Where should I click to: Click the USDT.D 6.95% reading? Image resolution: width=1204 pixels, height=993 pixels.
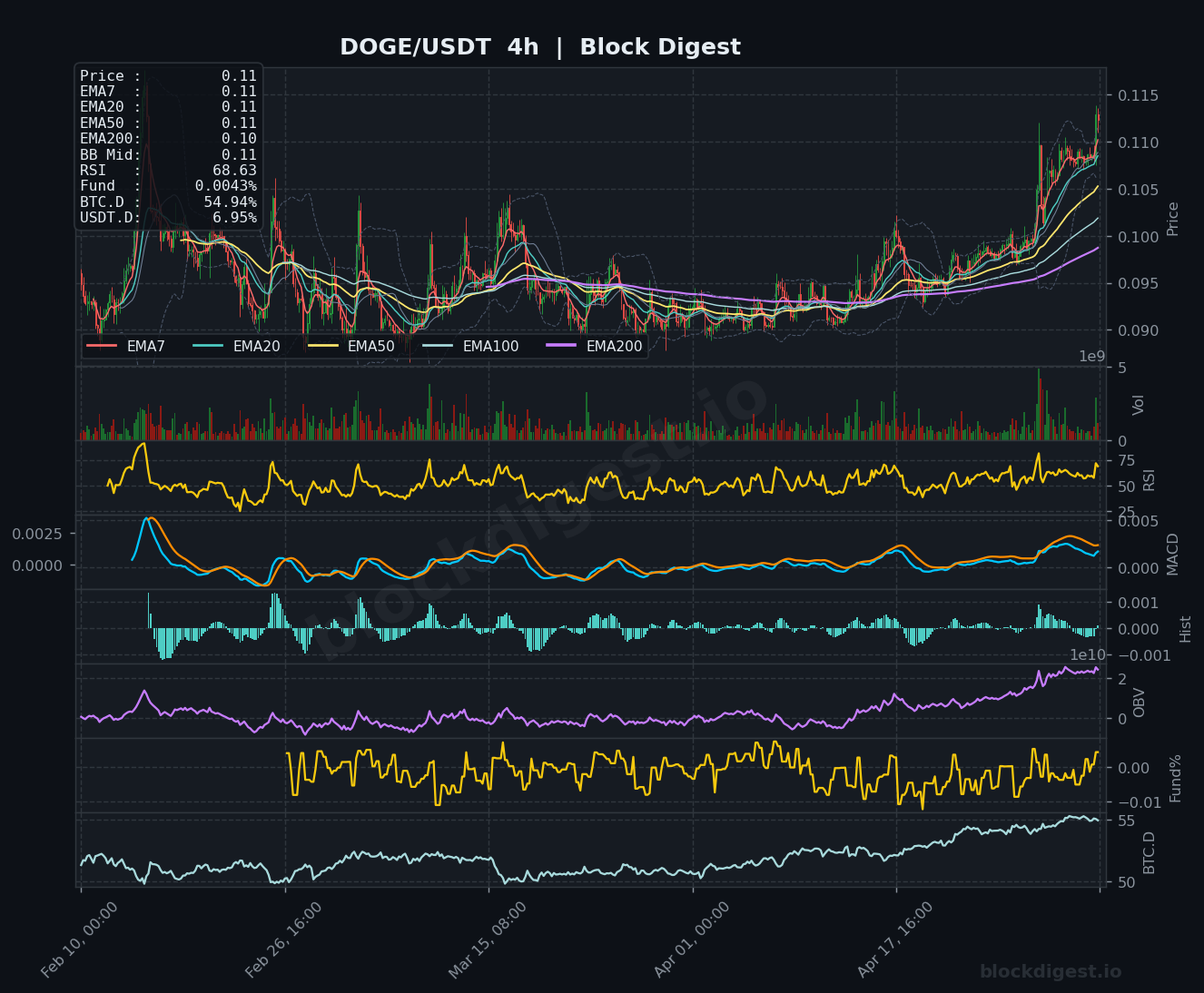click(168, 218)
